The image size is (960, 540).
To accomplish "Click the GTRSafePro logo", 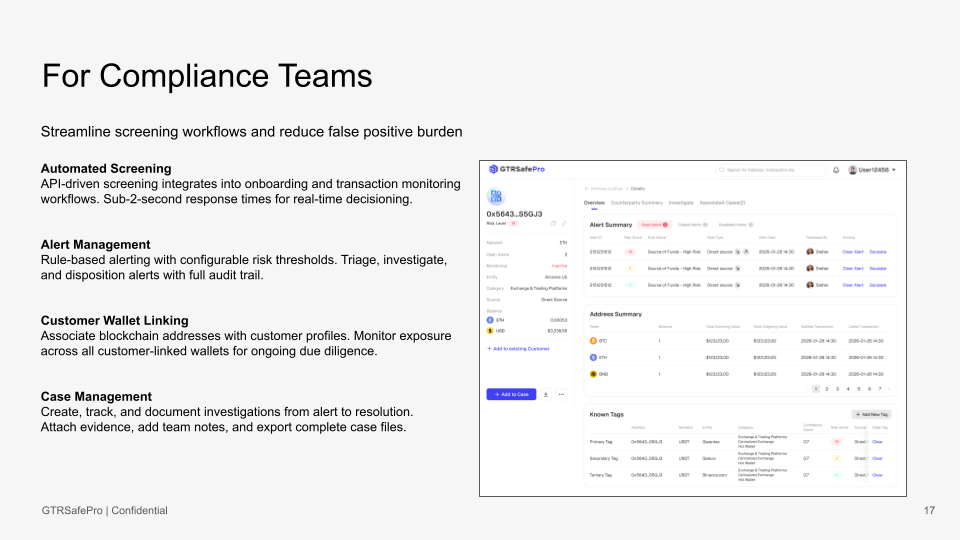I will 517,169.
